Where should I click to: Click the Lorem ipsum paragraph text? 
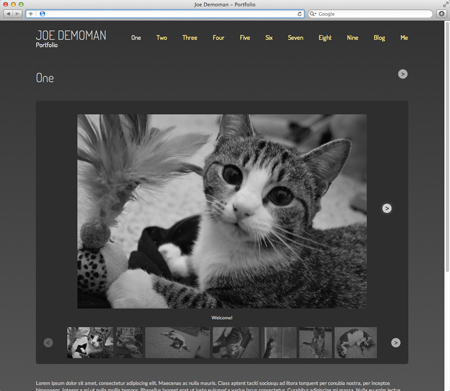218,386
